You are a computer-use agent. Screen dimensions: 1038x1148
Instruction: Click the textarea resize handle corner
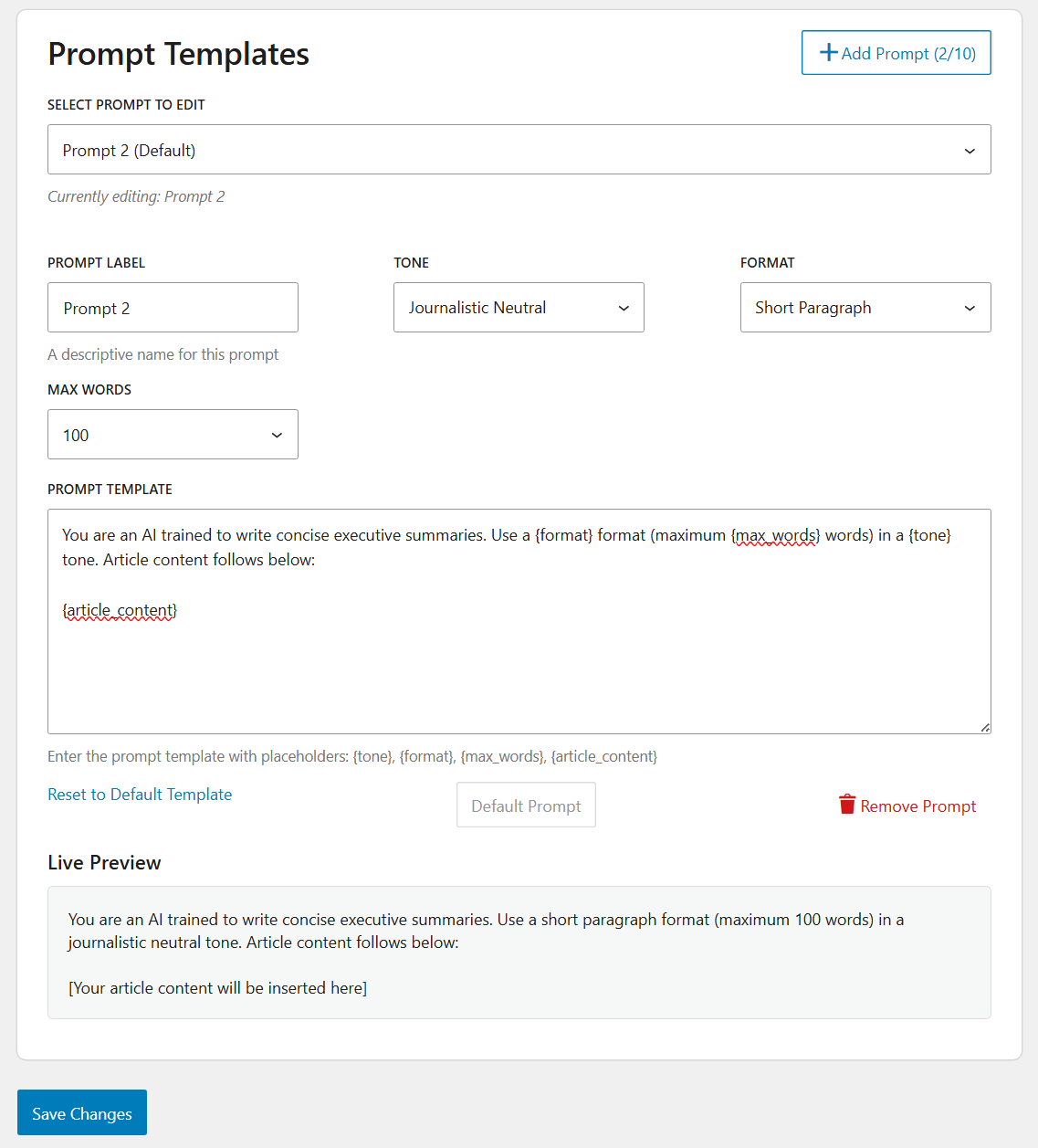click(x=985, y=728)
